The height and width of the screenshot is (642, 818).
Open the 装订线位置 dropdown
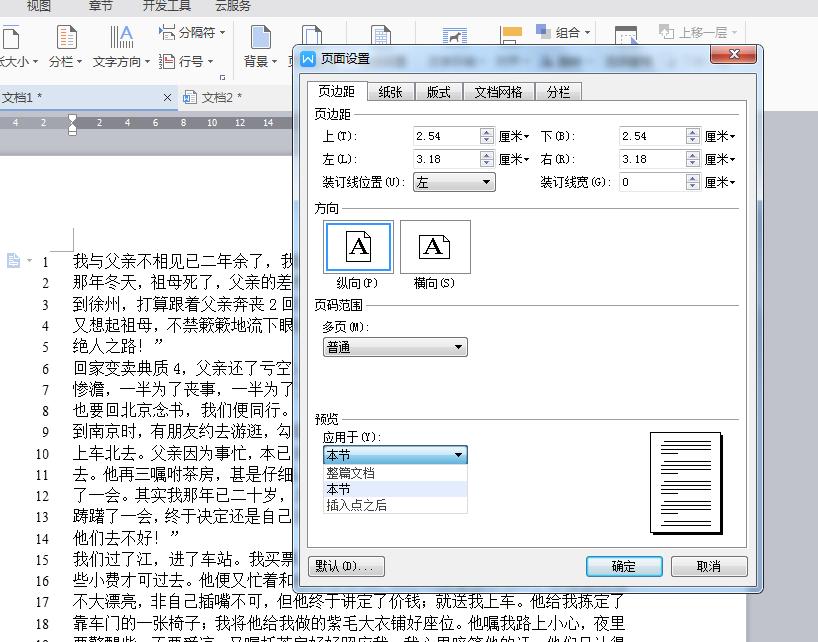click(x=453, y=181)
